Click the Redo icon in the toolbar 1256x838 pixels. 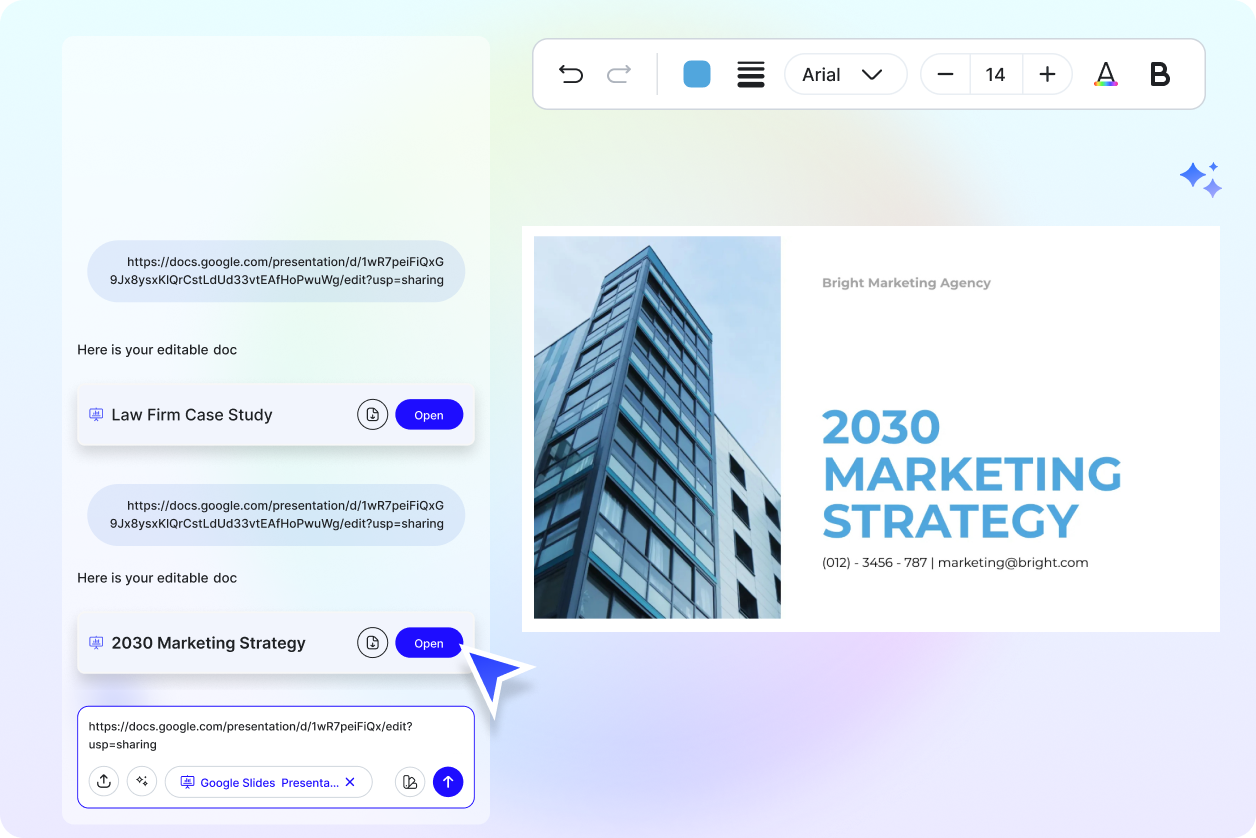coord(618,74)
